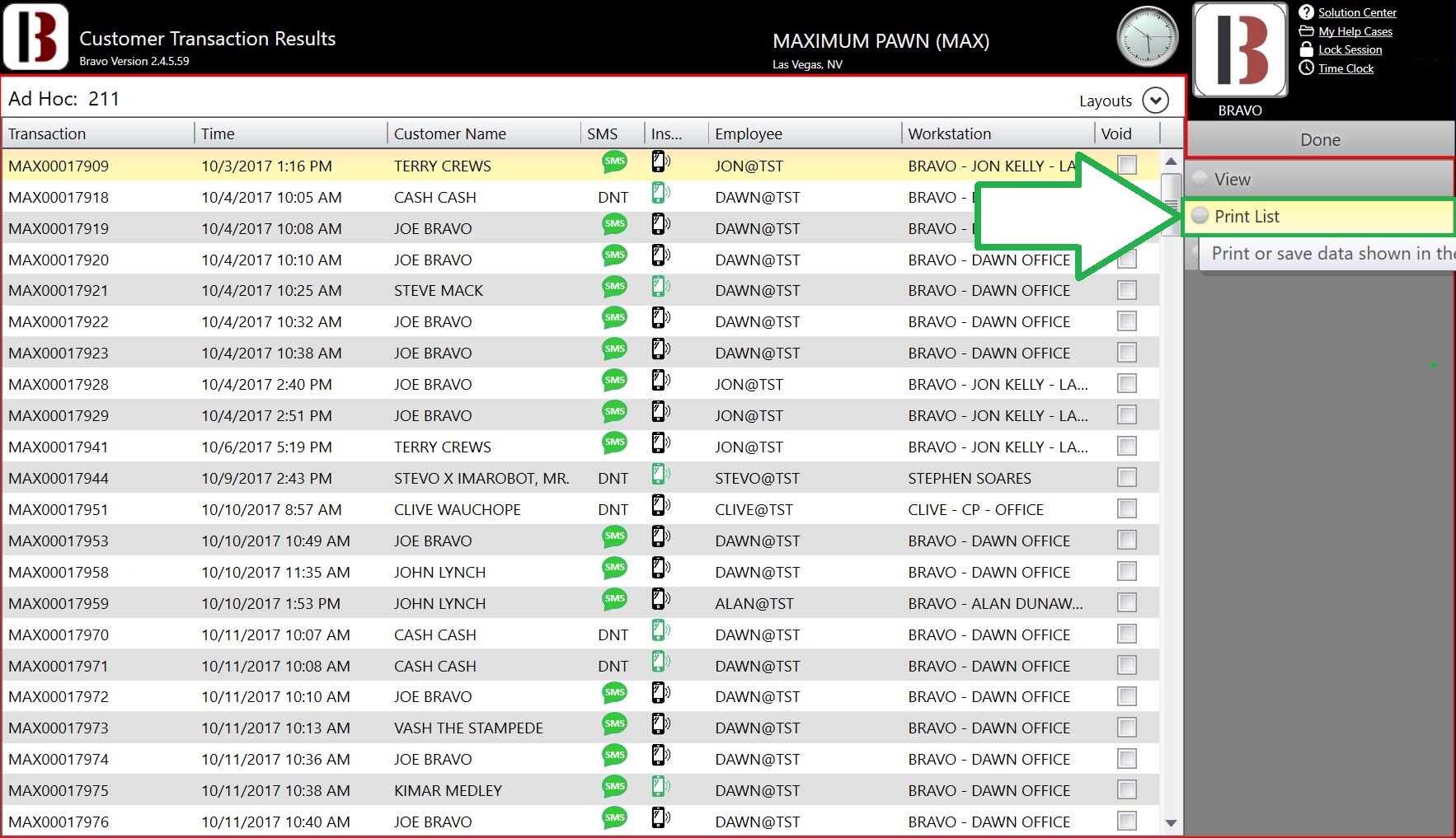
Task: Sort by Customer Name column header
Action: point(484,133)
